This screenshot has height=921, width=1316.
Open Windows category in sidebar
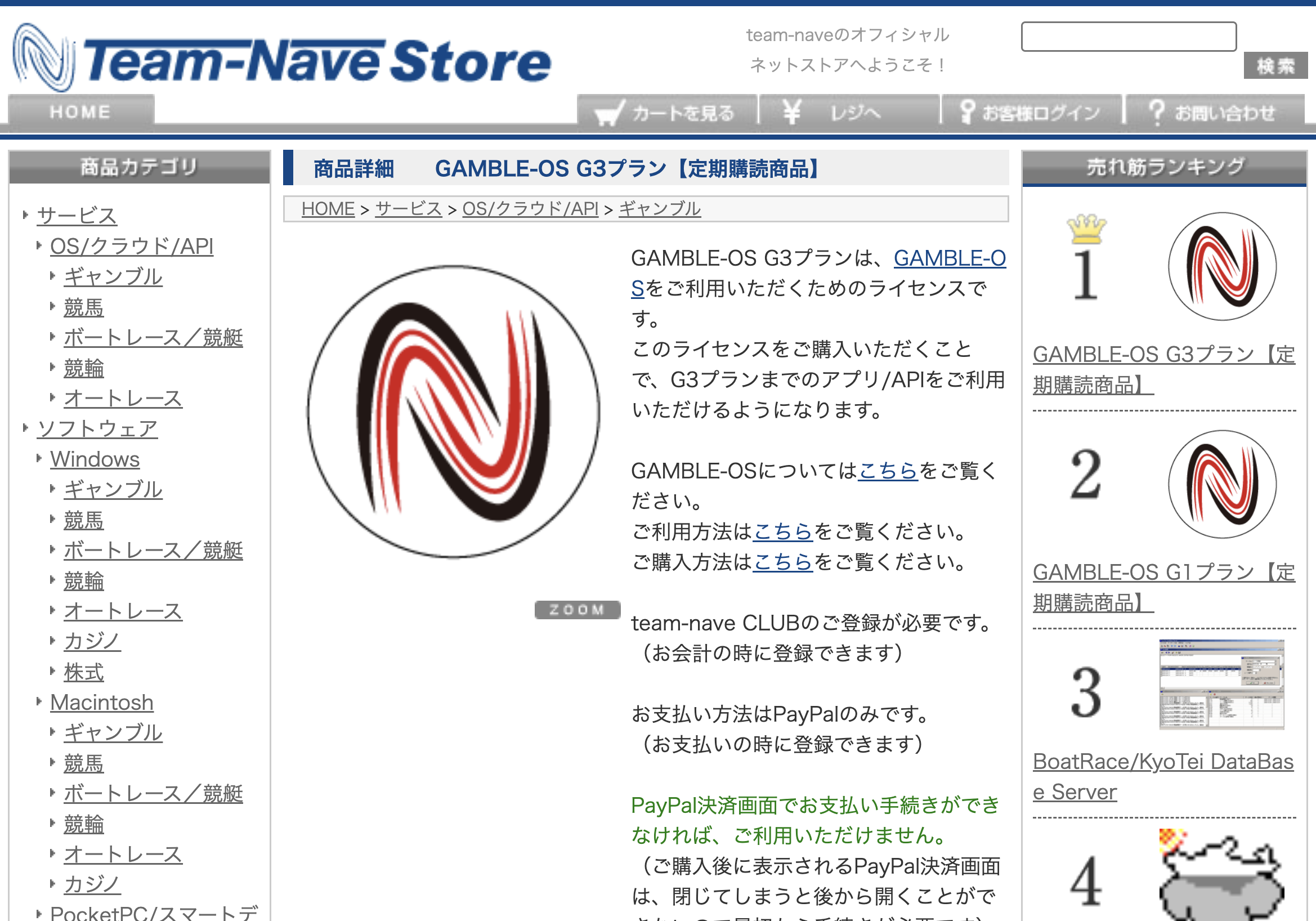click(x=95, y=459)
